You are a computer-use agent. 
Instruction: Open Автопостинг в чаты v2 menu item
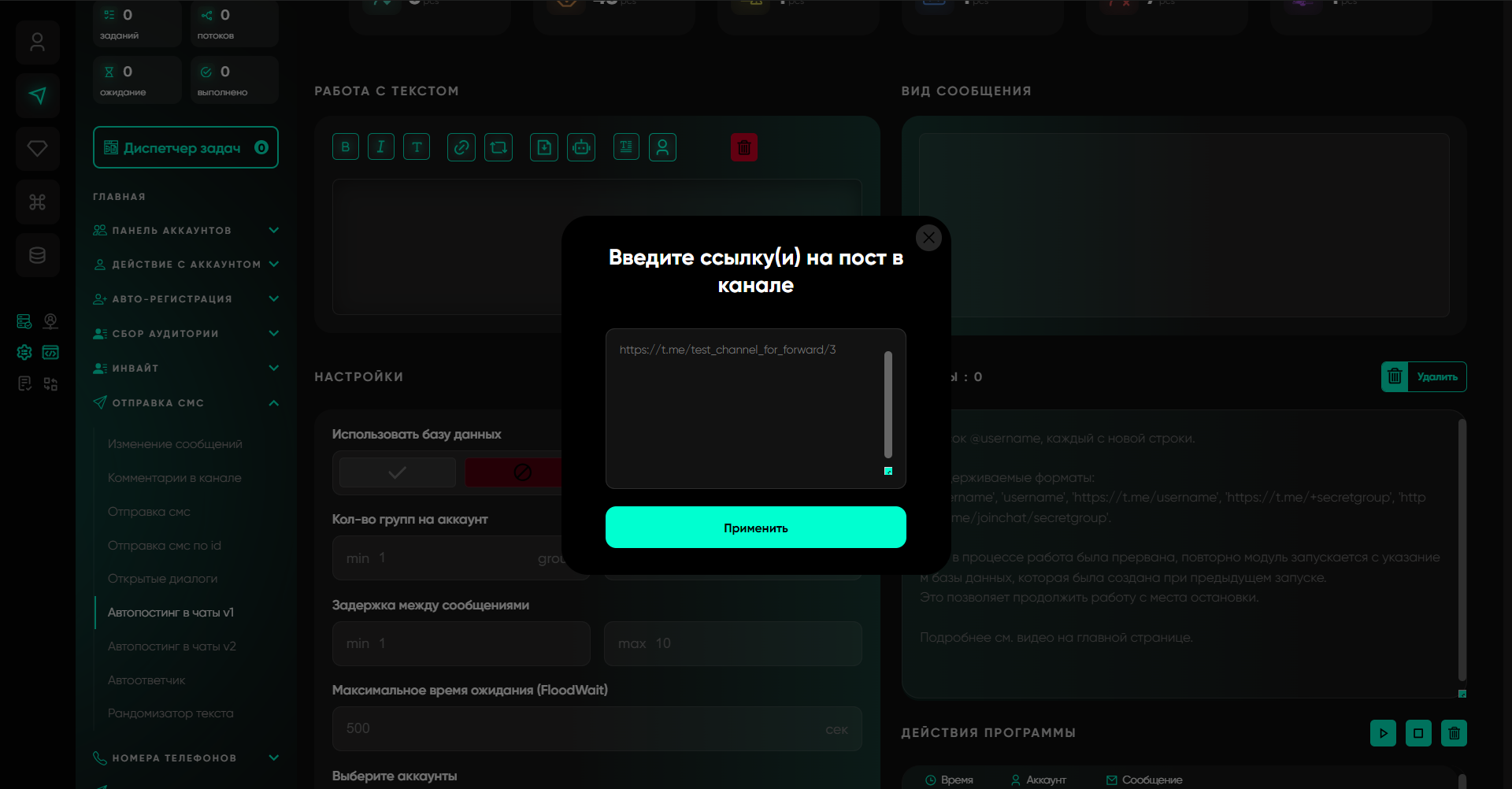click(172, 646)
